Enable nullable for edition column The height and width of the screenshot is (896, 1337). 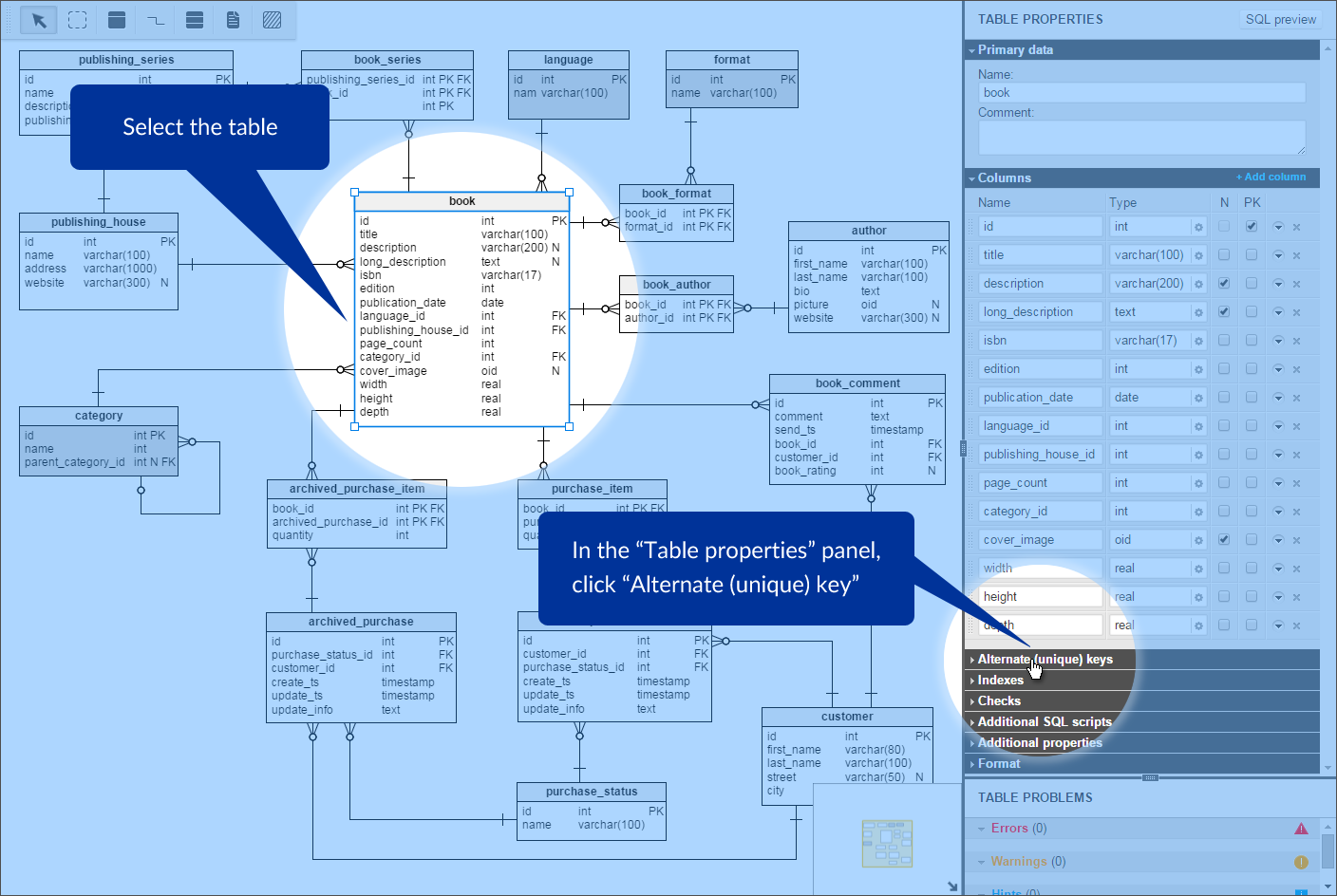click(x=1224, y=368)
